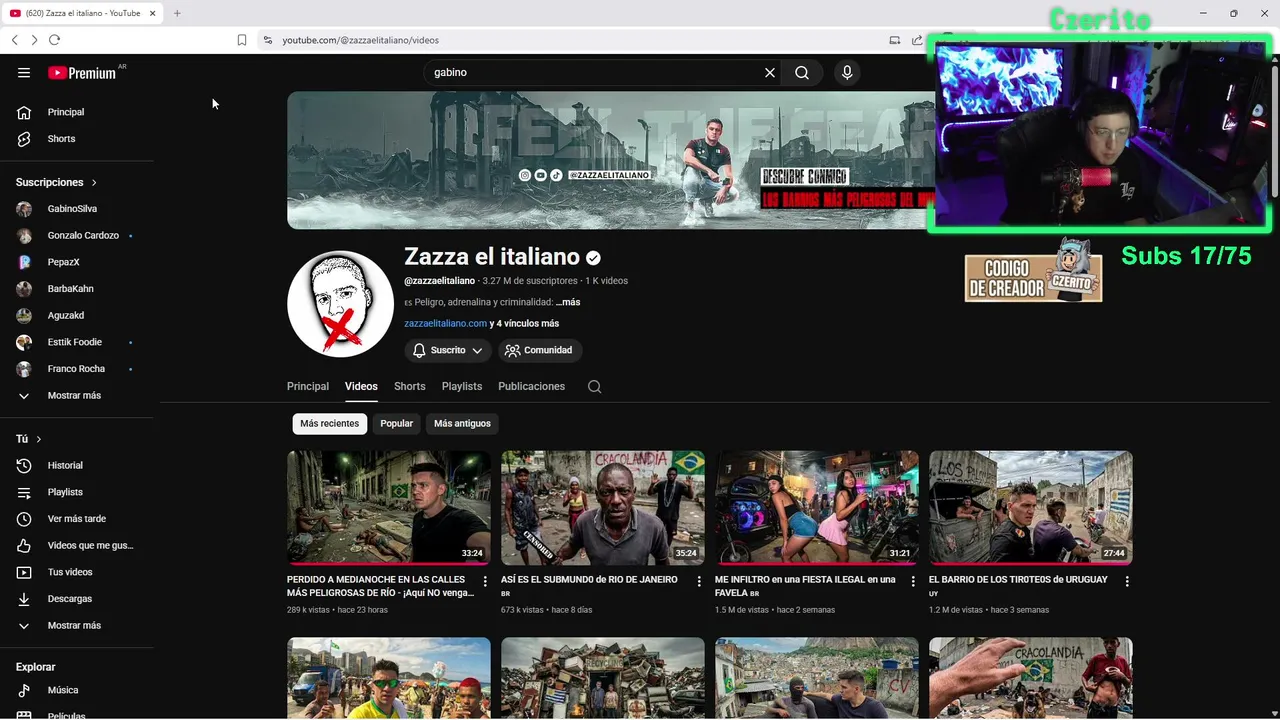
Task: Go forward with browser forward arrow
Action: (34, 40)
